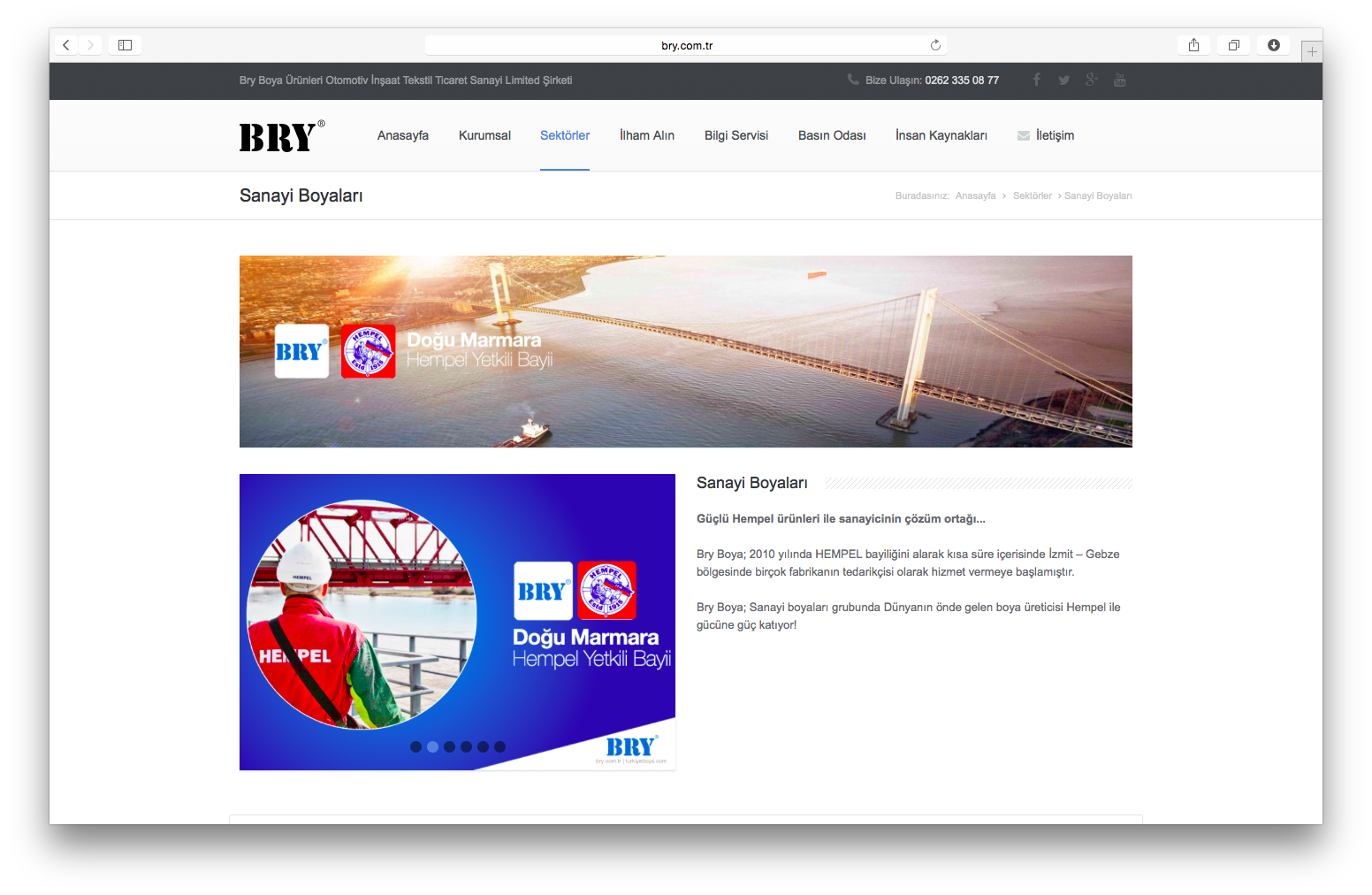1372x895 pixels.
Task: Open the Kurumsal menu item
Action: tap(484, 135)
